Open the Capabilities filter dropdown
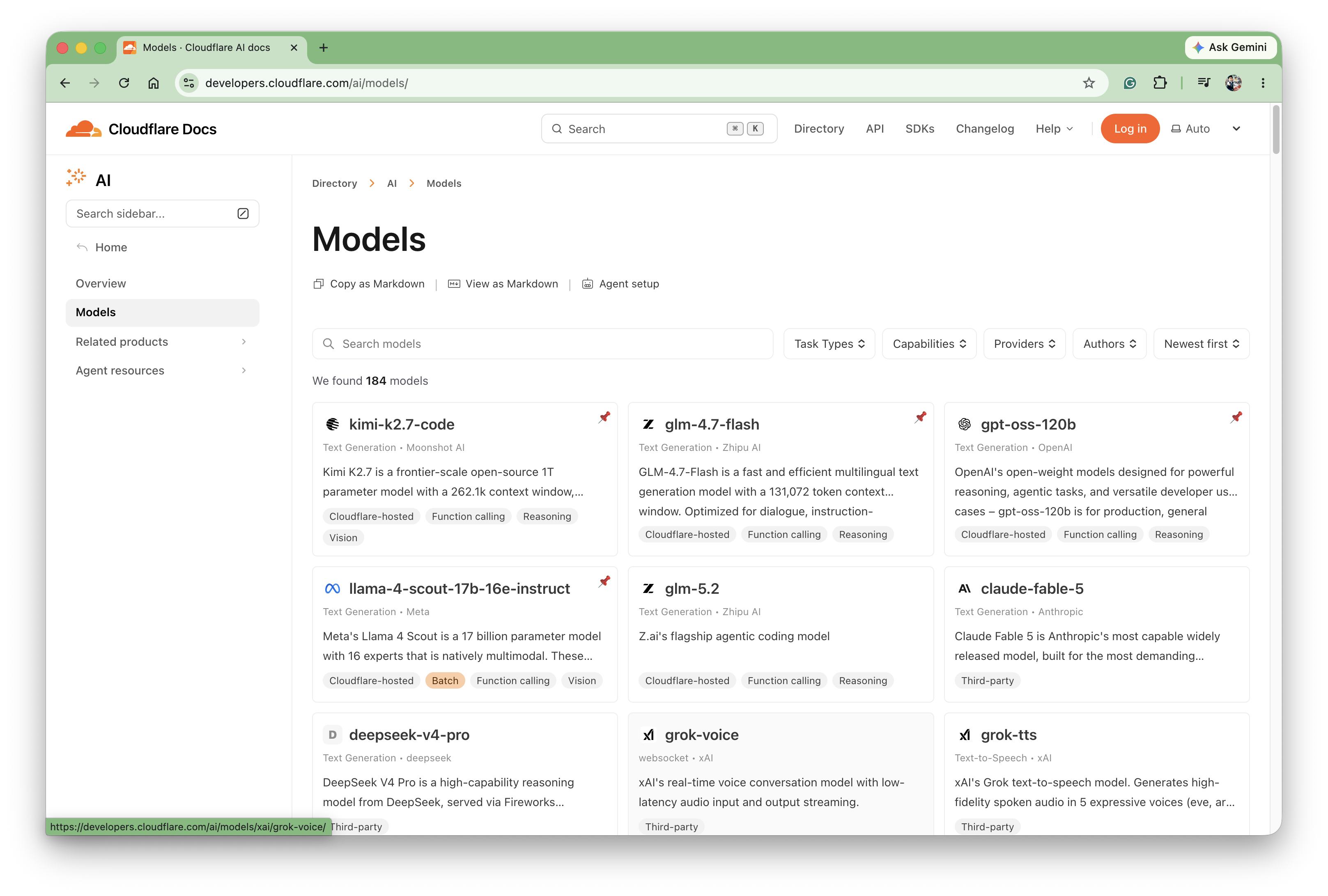This screenshot has width=1328, height=896. click(929, 344)
